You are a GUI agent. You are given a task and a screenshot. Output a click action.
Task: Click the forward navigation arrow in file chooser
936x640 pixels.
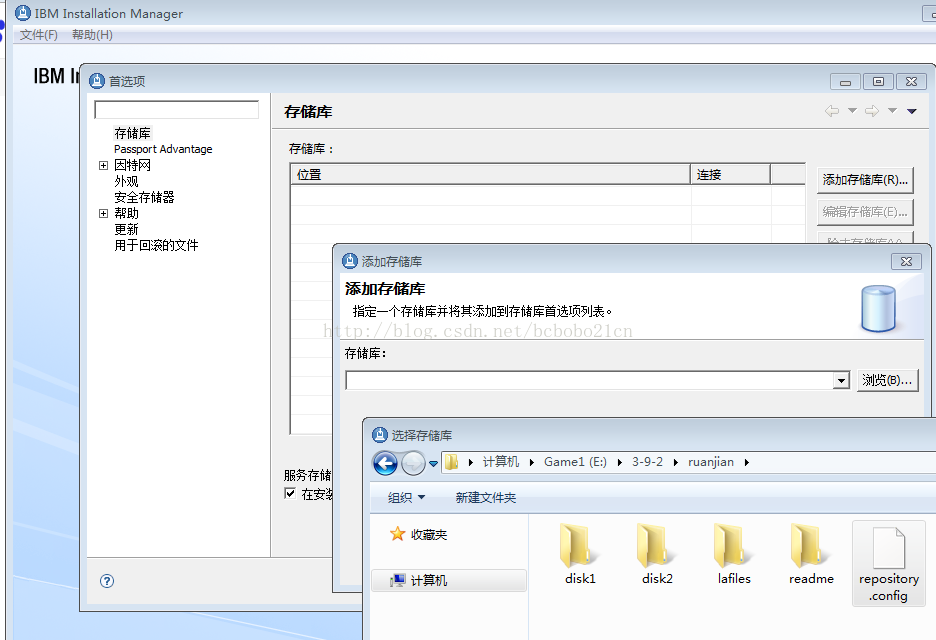coord(413,463)
